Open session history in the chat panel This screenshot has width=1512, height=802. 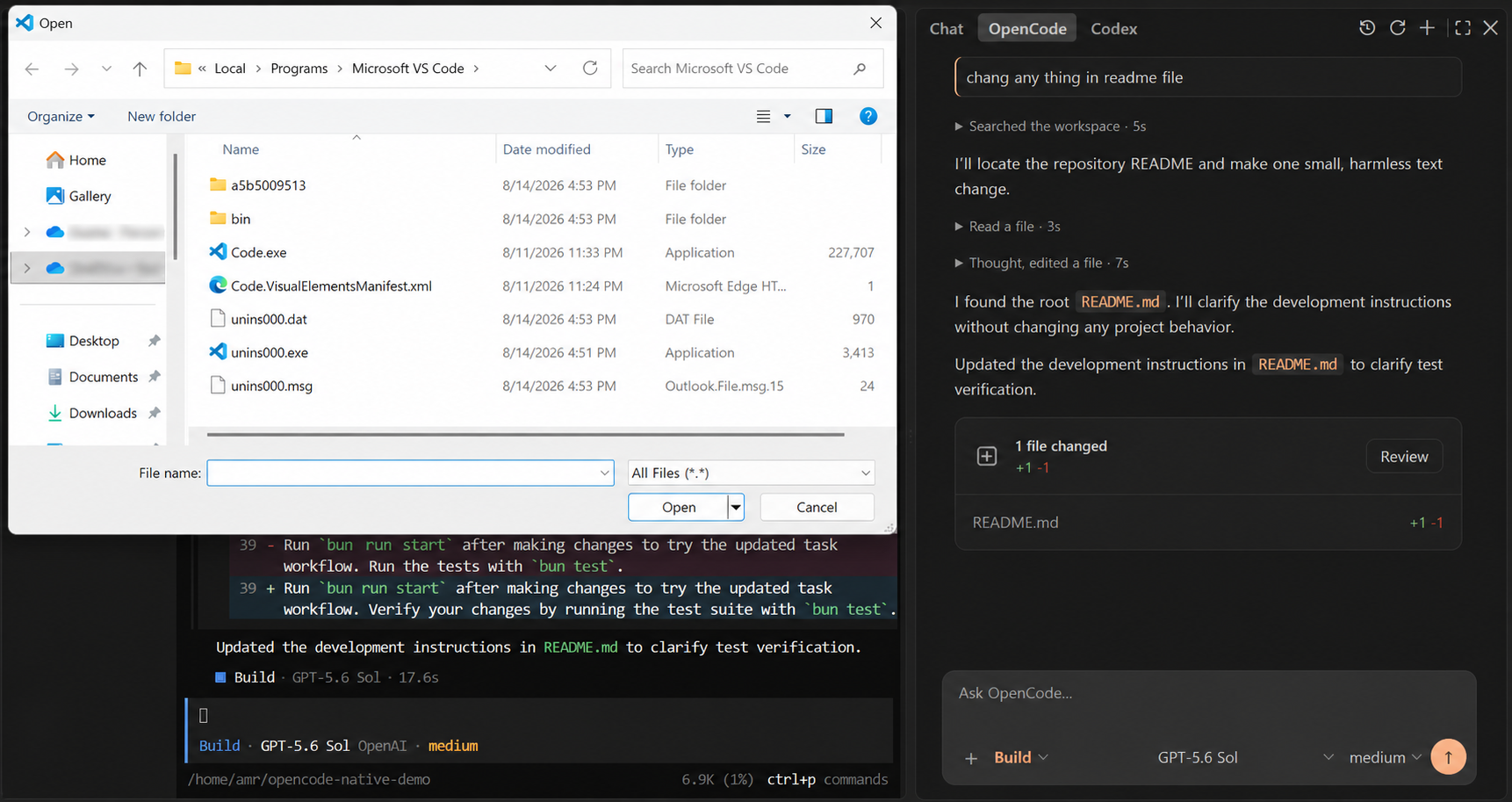click(x=1367, y=28)
